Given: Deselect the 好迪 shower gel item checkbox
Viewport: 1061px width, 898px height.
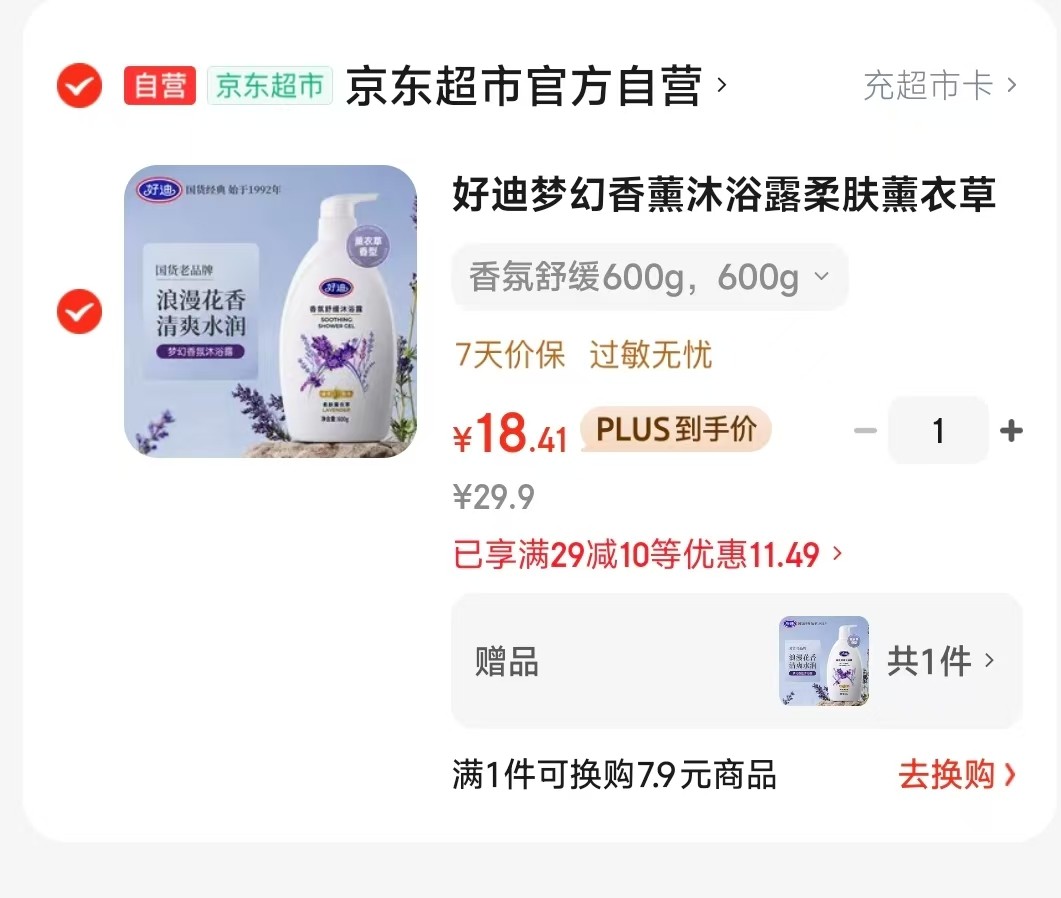Looking at the screenshot, I should point(79,311).
